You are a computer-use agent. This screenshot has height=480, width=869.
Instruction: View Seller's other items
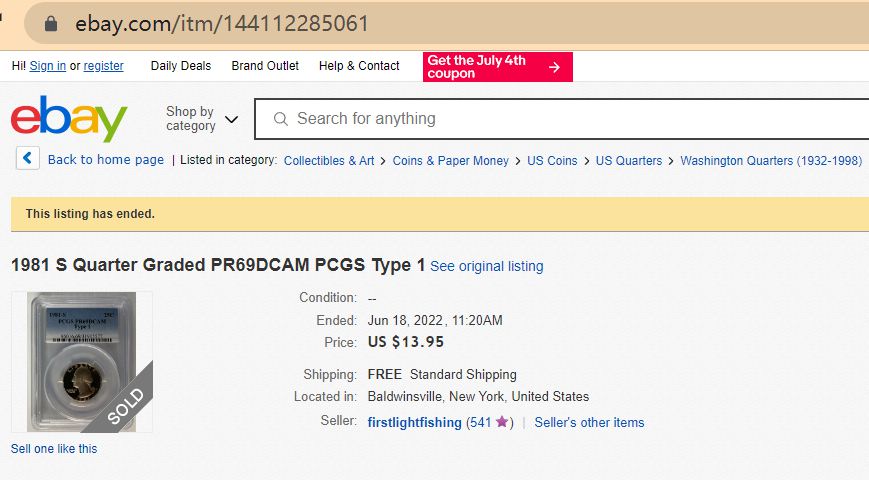[589, 423]
